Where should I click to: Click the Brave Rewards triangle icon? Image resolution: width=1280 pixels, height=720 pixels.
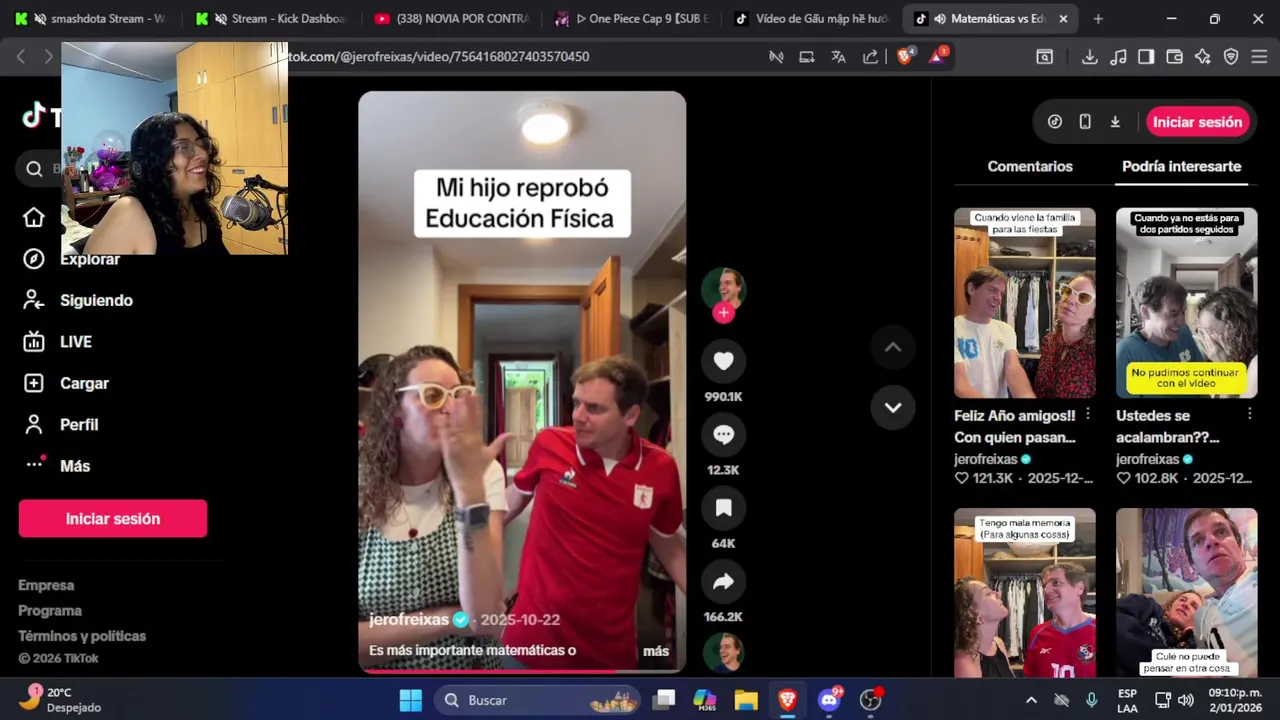point(937,57)
